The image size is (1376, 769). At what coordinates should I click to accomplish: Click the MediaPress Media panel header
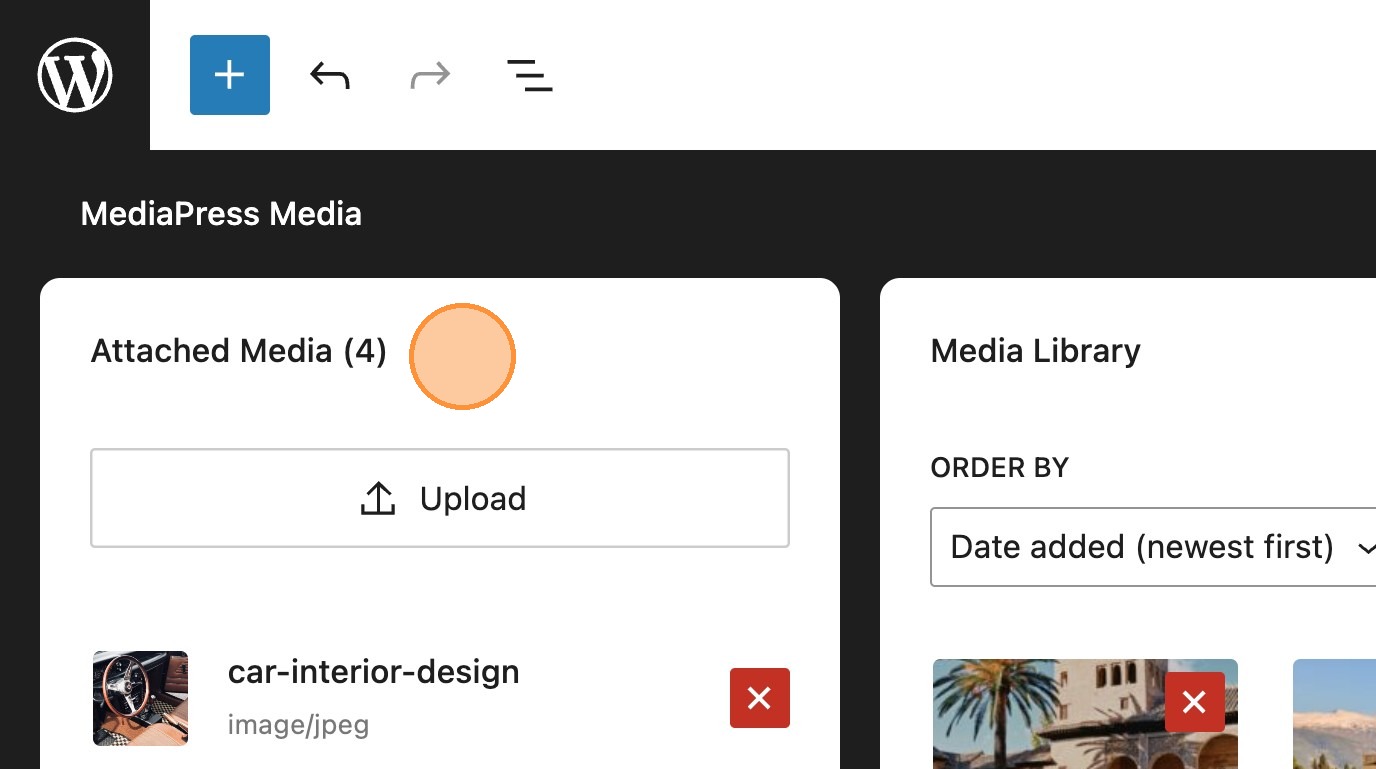221,214
